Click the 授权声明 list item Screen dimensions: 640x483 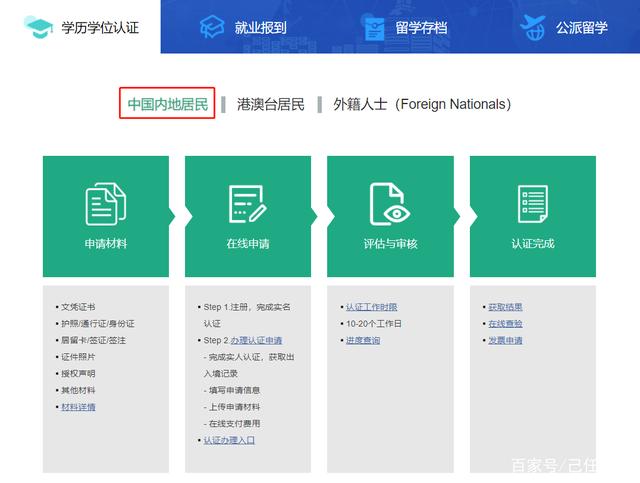(78, 374)
